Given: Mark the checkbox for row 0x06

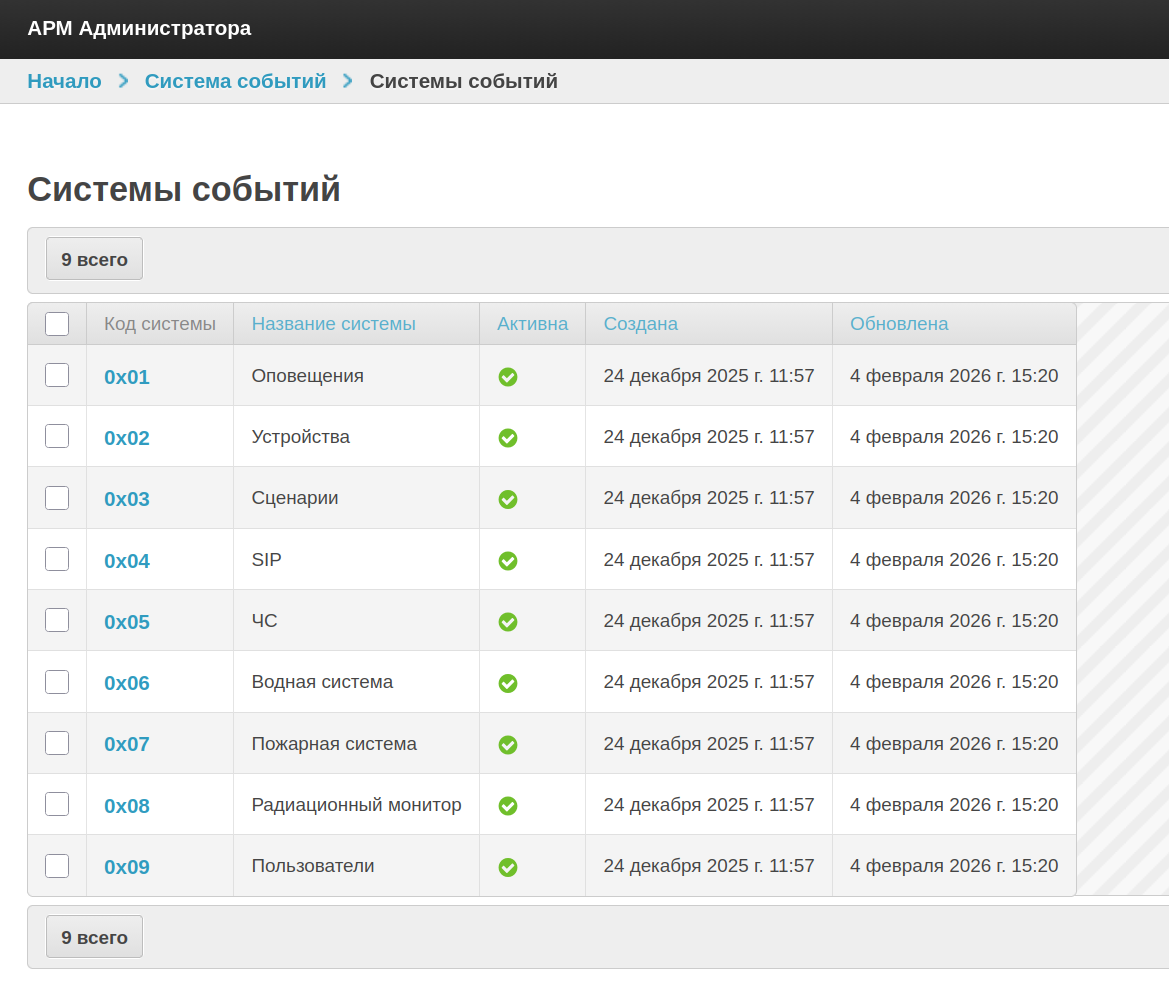Looking at the screenshot, I should point(57,682).
